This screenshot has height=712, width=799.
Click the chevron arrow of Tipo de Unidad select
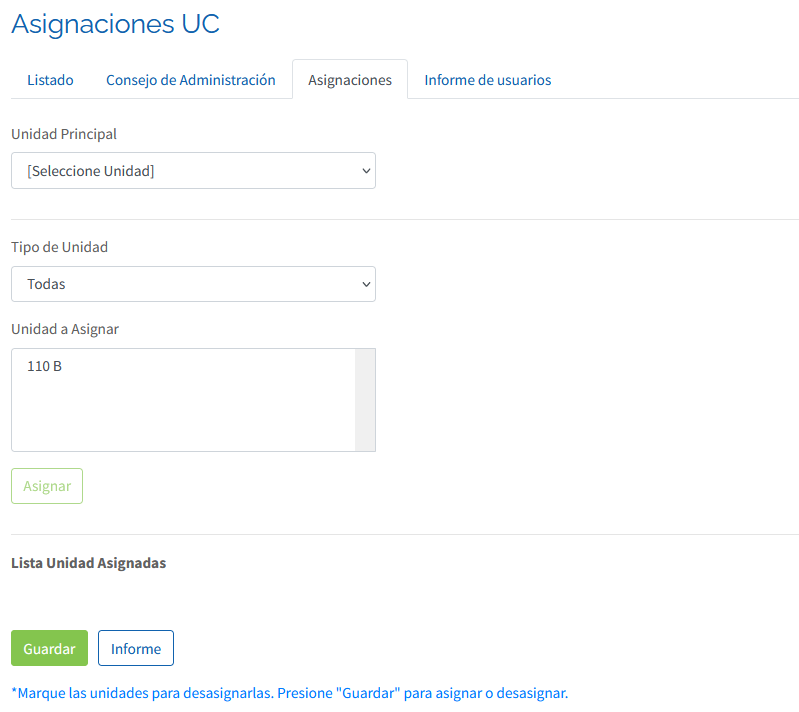click(366, 284)
